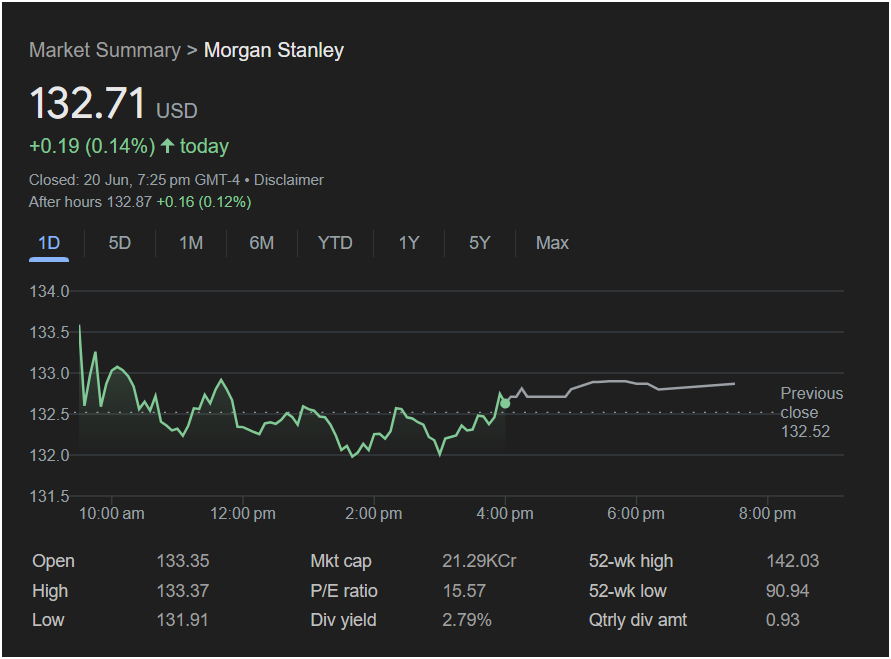Click the 52-wk high value 142.03
This screenshot has height=659, width=891.
[x=793, y=561]
